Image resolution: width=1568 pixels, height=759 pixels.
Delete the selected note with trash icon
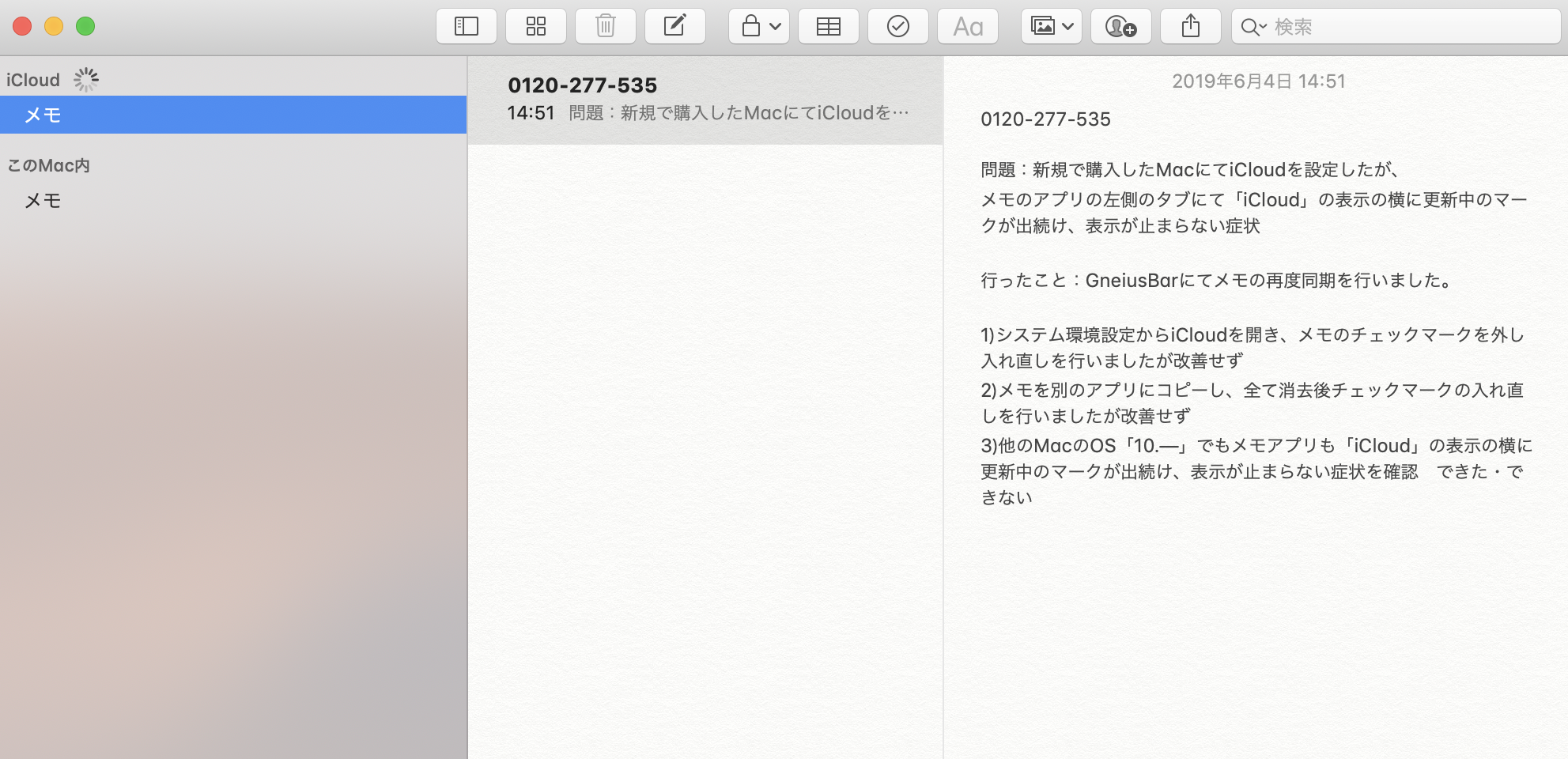(606, 27)
